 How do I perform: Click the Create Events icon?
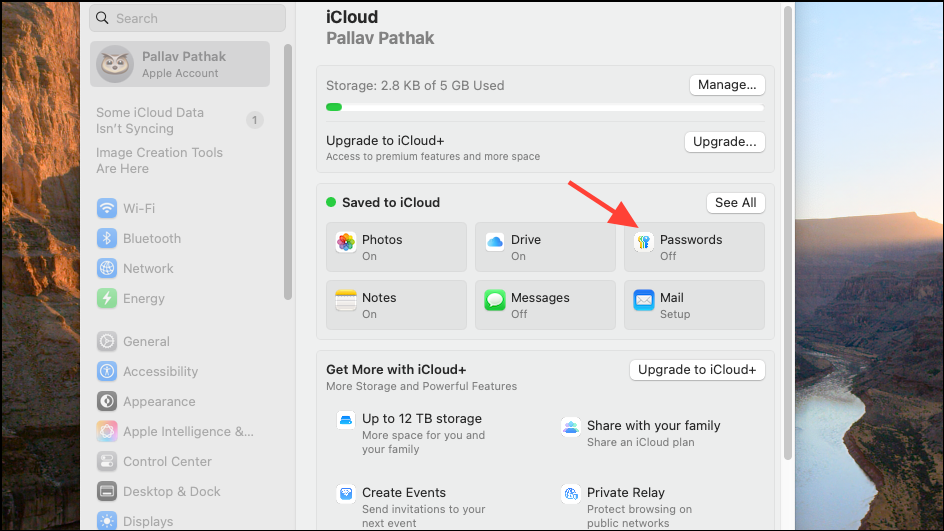(346, 494)
